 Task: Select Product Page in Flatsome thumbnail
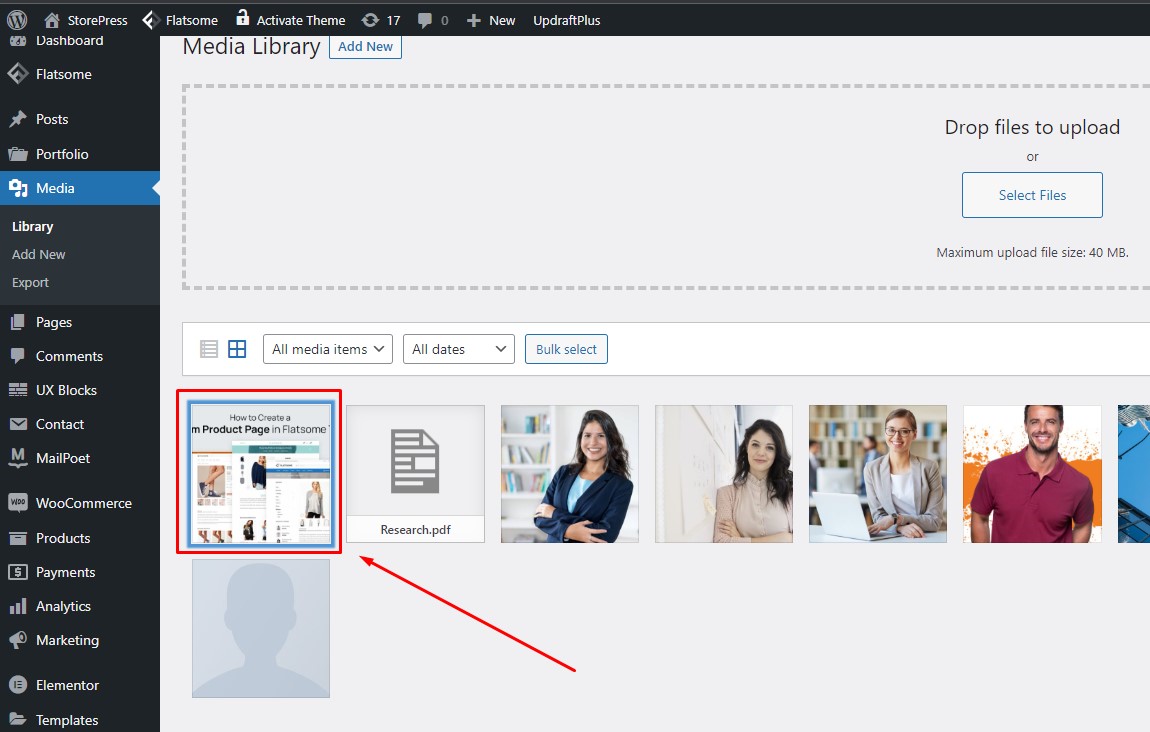coord(260,473)
